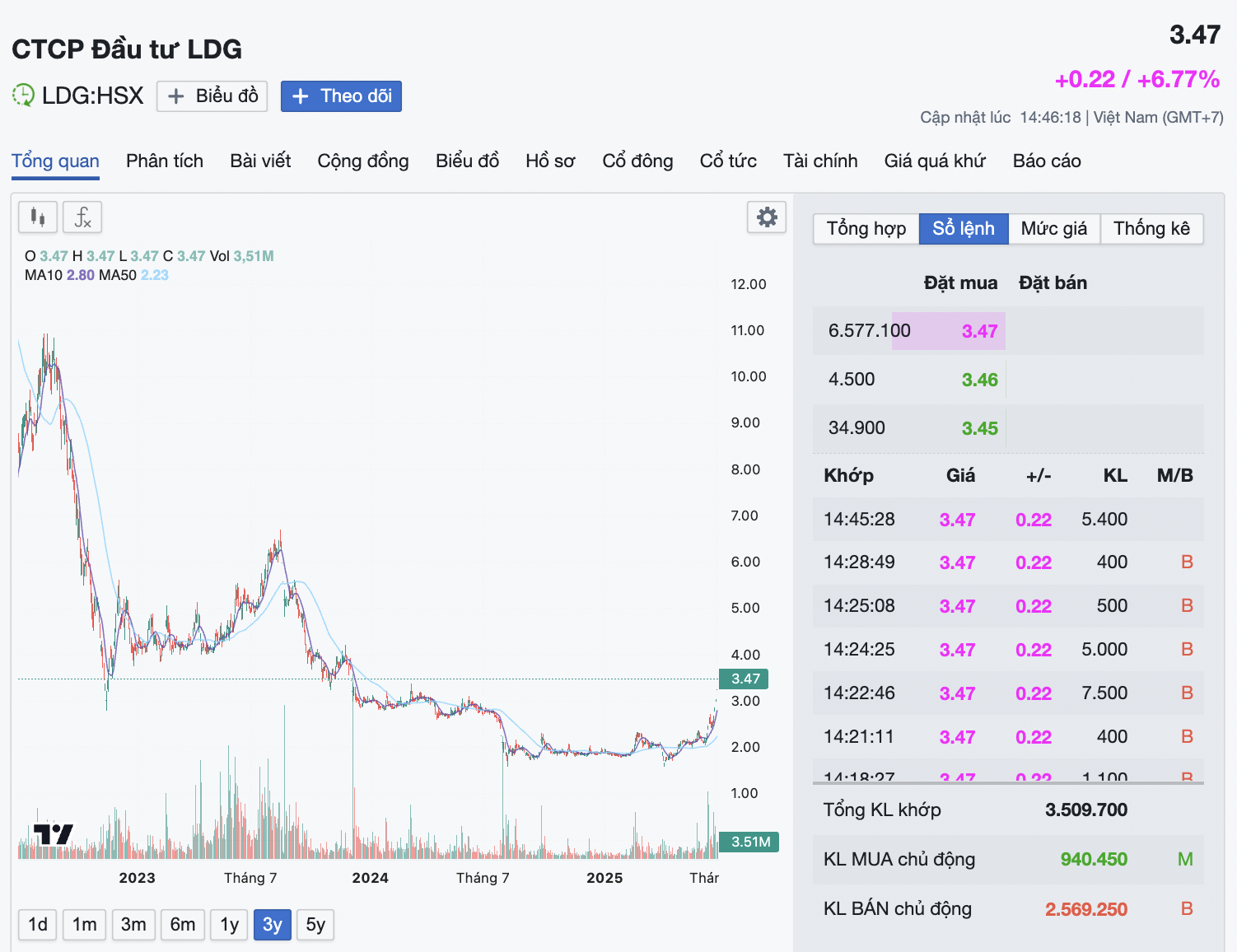1237x952 pixels.
Task: Open the Cộng đồng tab
Action: (363, 161)
